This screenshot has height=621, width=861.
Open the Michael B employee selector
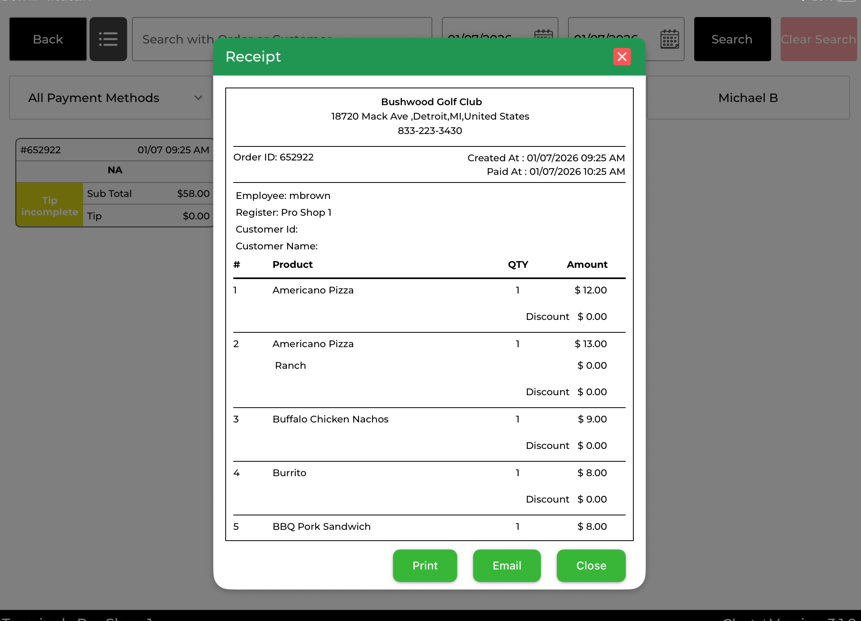pyautogui.click(x=747, y=98)
